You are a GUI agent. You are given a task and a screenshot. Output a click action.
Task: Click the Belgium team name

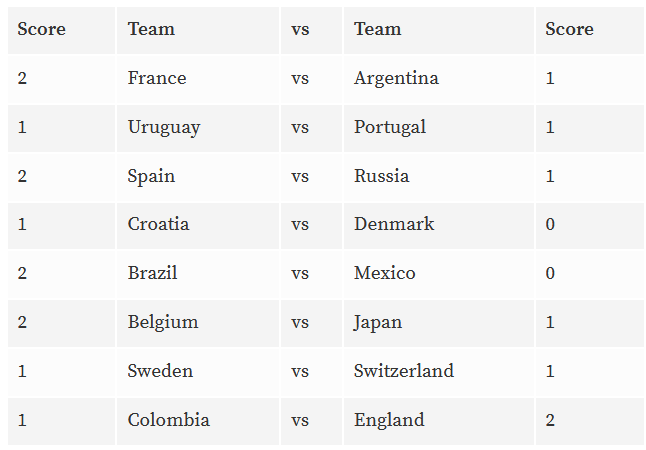[x=163, y=322]
